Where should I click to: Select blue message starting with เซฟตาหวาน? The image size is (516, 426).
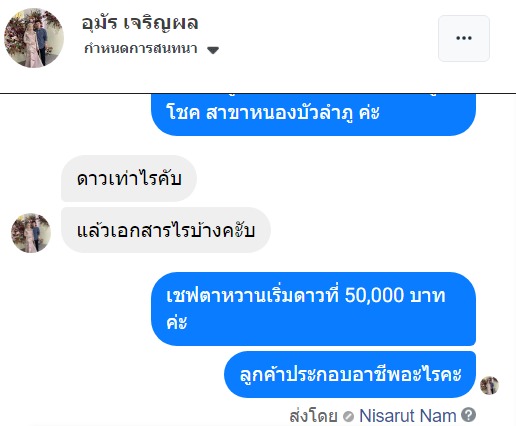click(313, 309)
